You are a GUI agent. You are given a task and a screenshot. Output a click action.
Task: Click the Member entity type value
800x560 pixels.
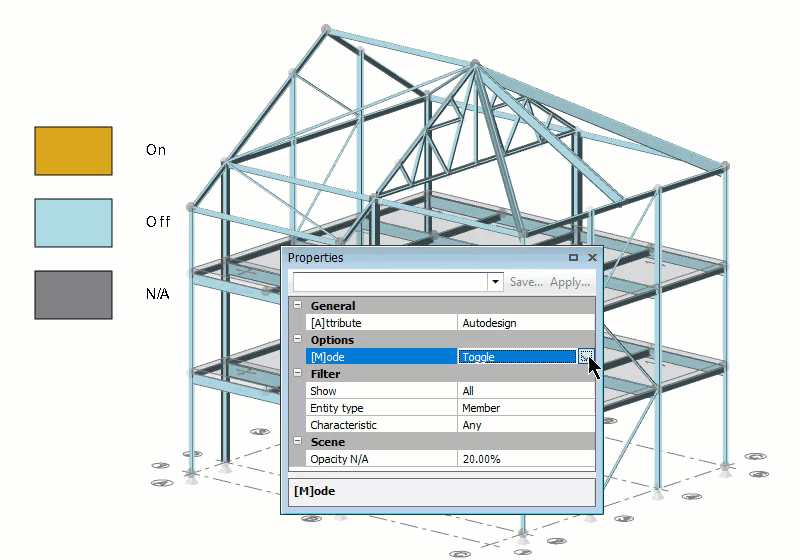[526, 408]
